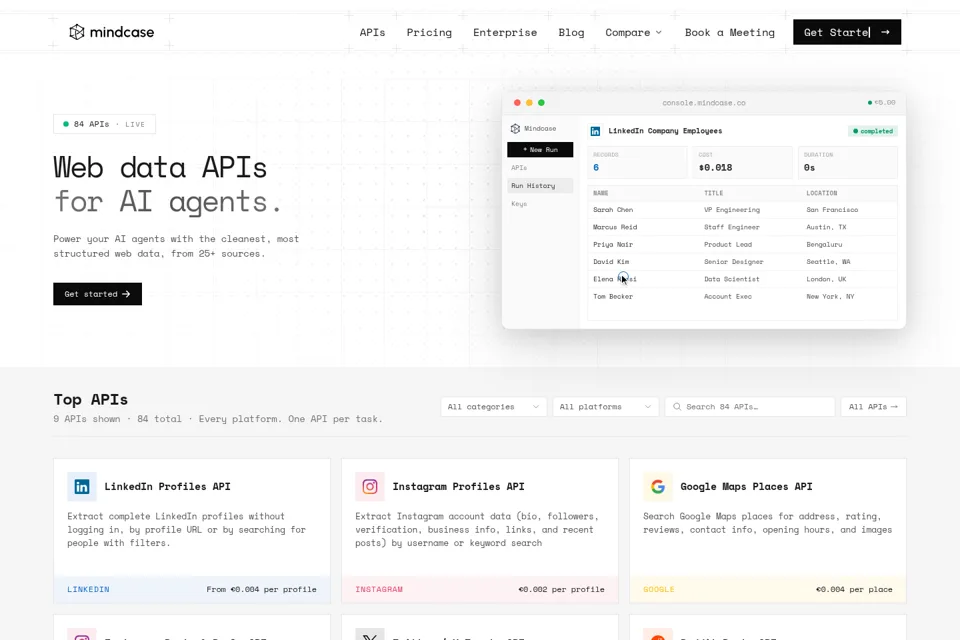
Task: Click the black Get Started header button
Action: [x=847, y=32]
